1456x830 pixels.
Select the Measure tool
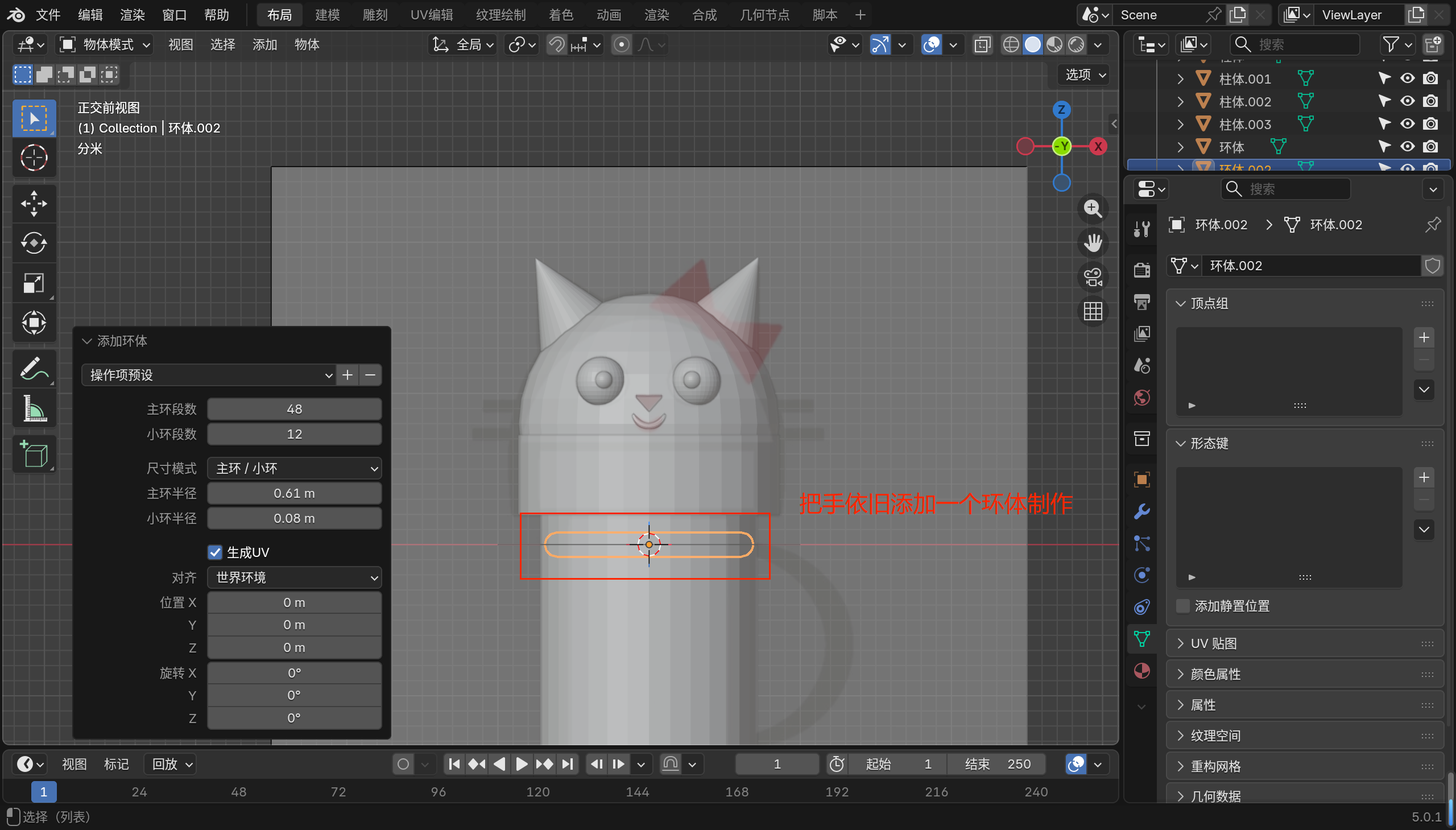[x=34, y=408]
